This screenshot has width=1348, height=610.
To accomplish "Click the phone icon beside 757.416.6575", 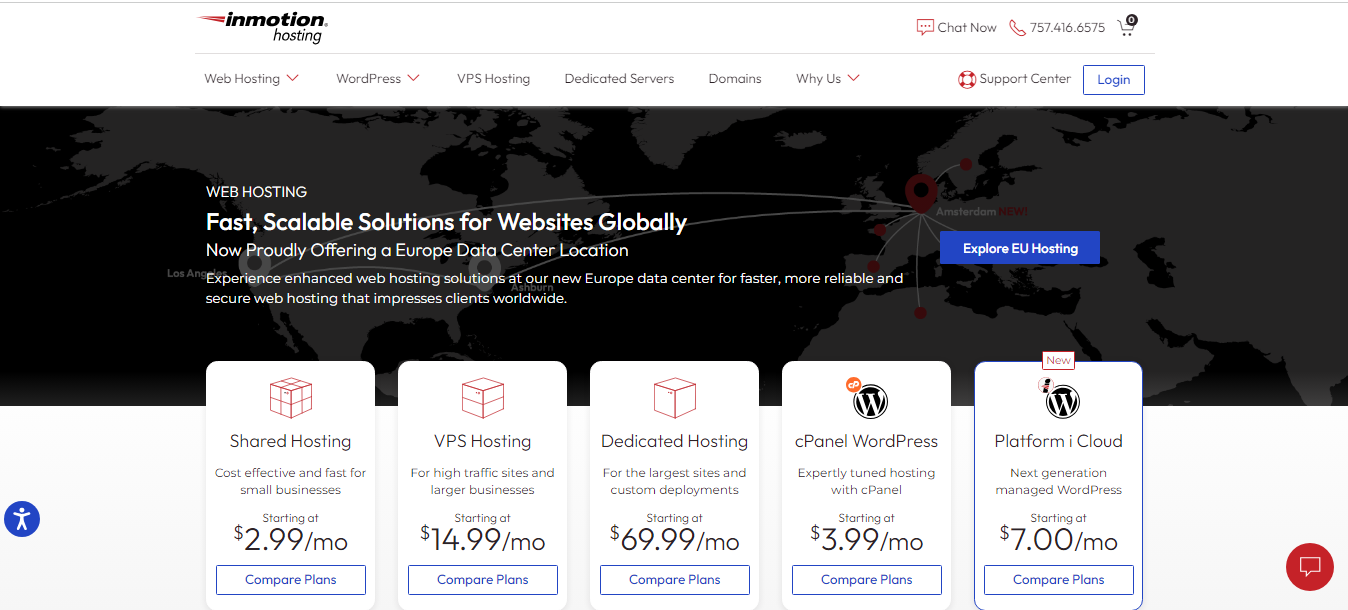I will (1017, 28).
